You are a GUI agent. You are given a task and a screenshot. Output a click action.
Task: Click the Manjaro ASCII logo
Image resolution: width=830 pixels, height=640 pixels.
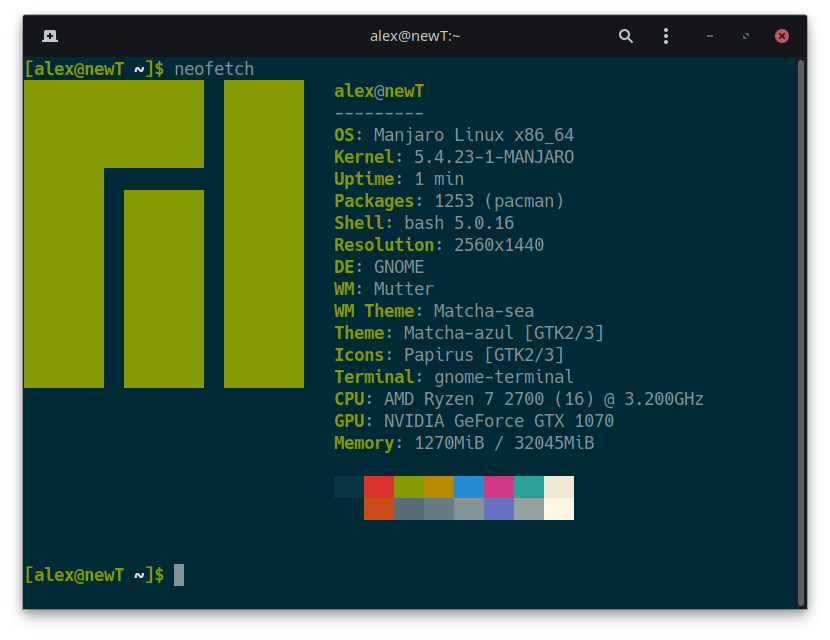164,234
